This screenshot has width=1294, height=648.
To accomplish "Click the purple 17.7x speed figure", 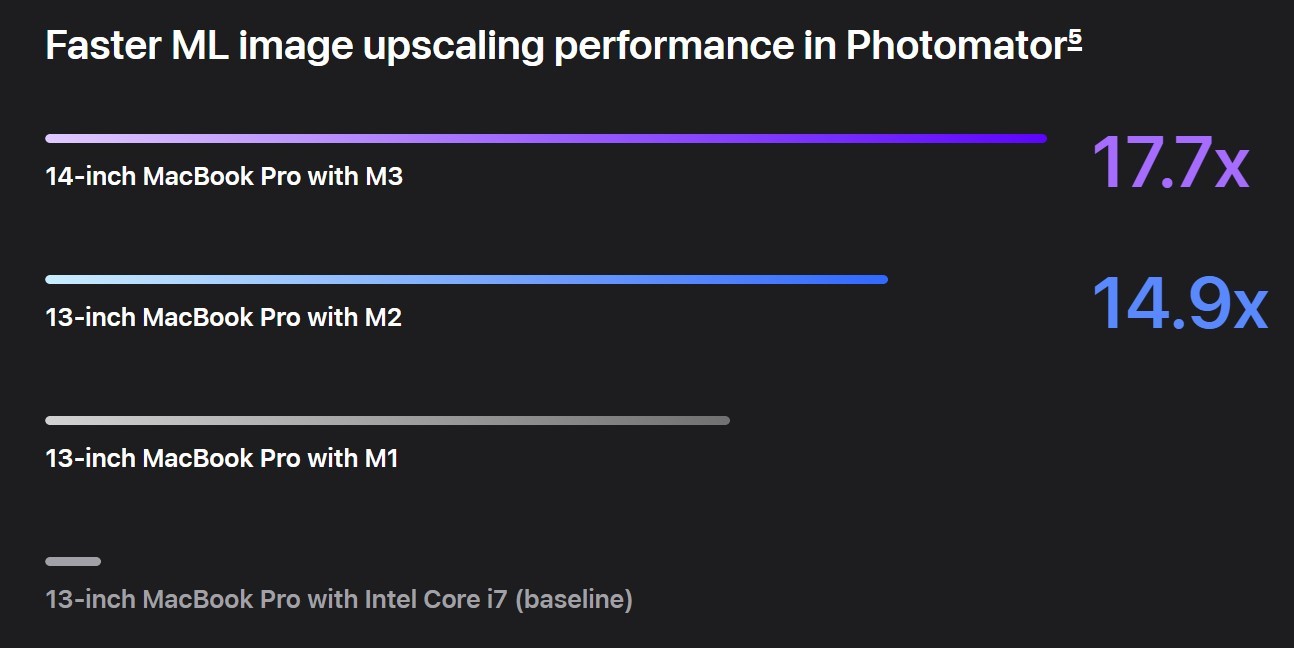I will tap(1169, 162).
